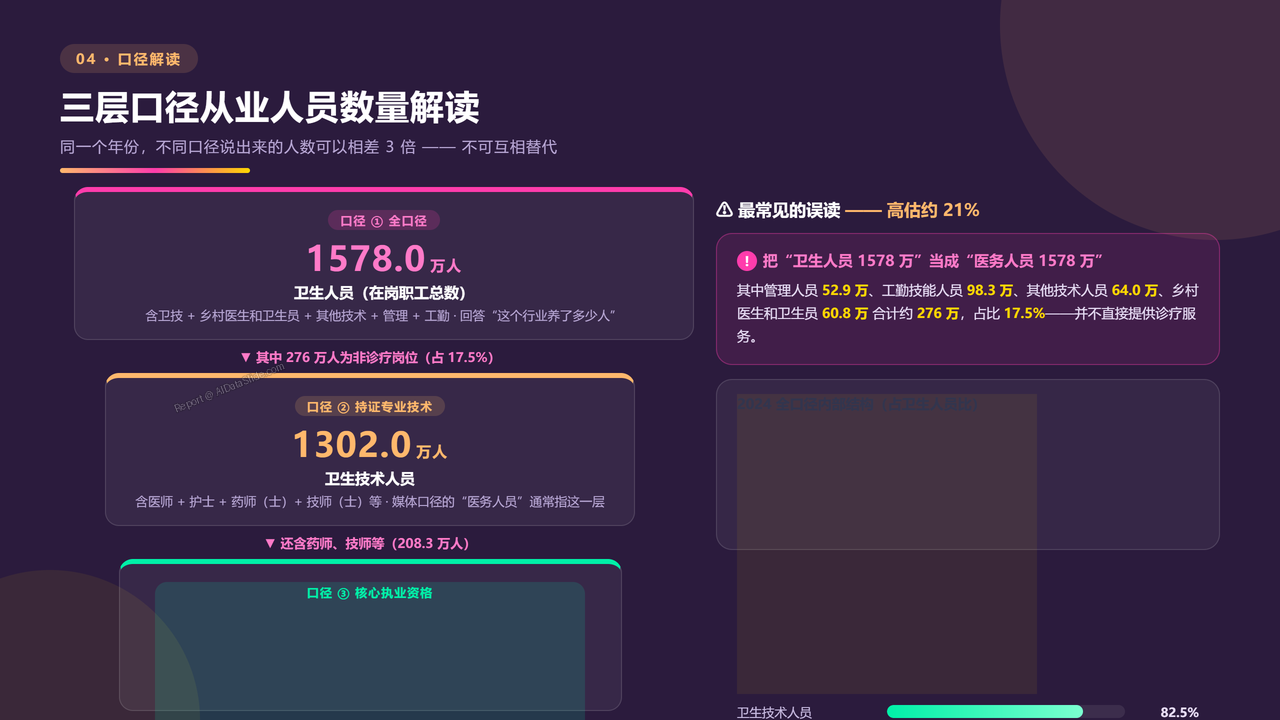The image size is (1280, 720).
Task: Click 卫生技术人员 heading in 口径 ② card
Action: (370, 479)
